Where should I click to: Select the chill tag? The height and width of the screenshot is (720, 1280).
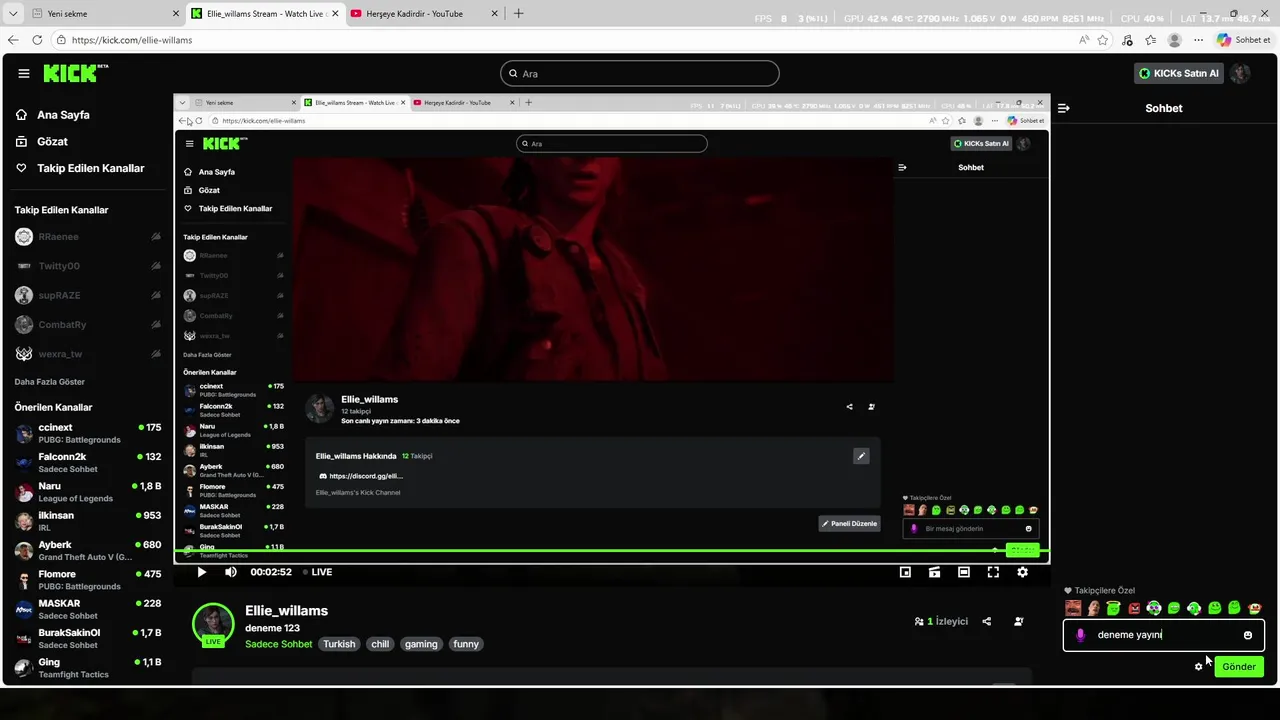coord(380,644)
